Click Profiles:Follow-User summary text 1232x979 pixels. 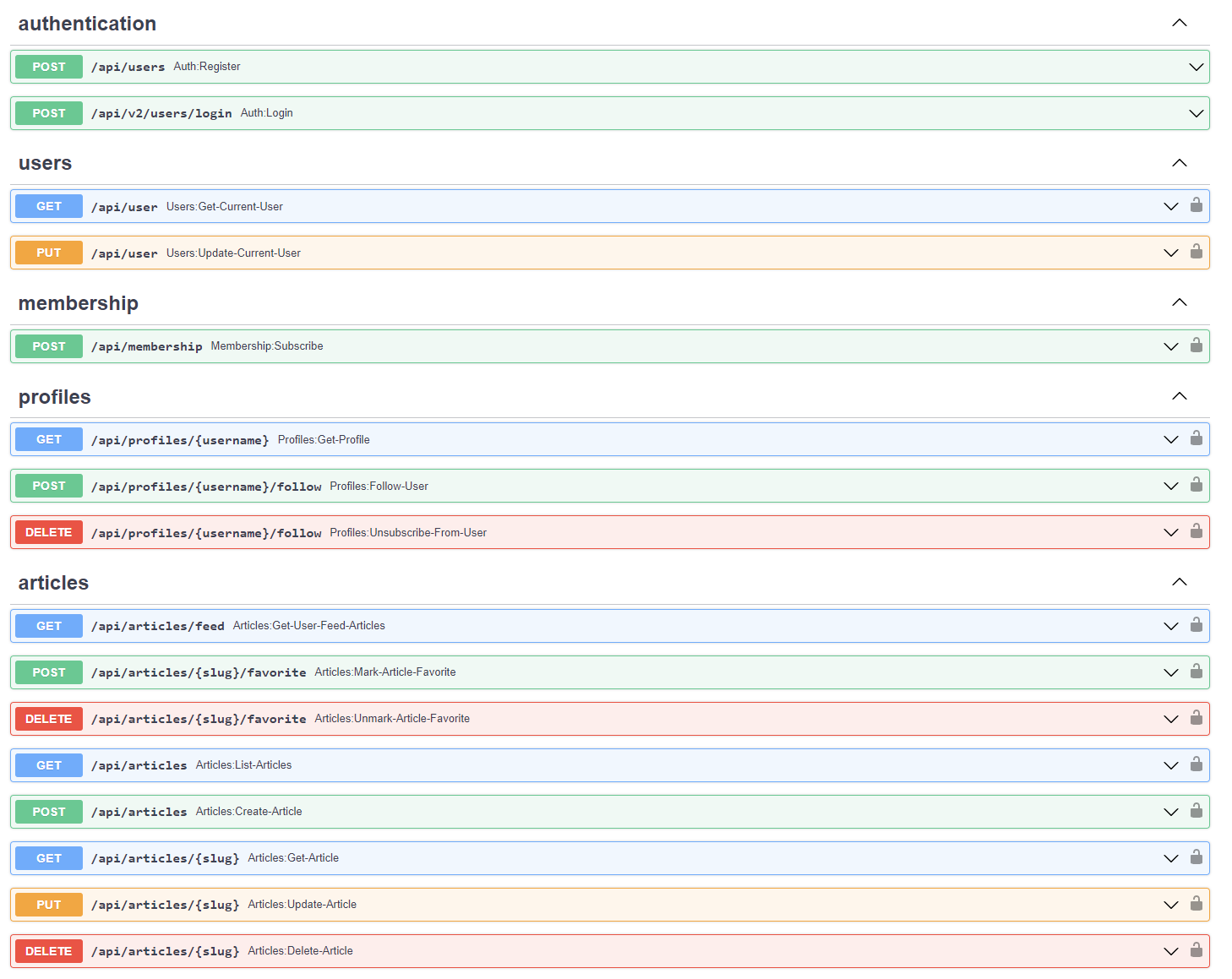click(379, 486)
